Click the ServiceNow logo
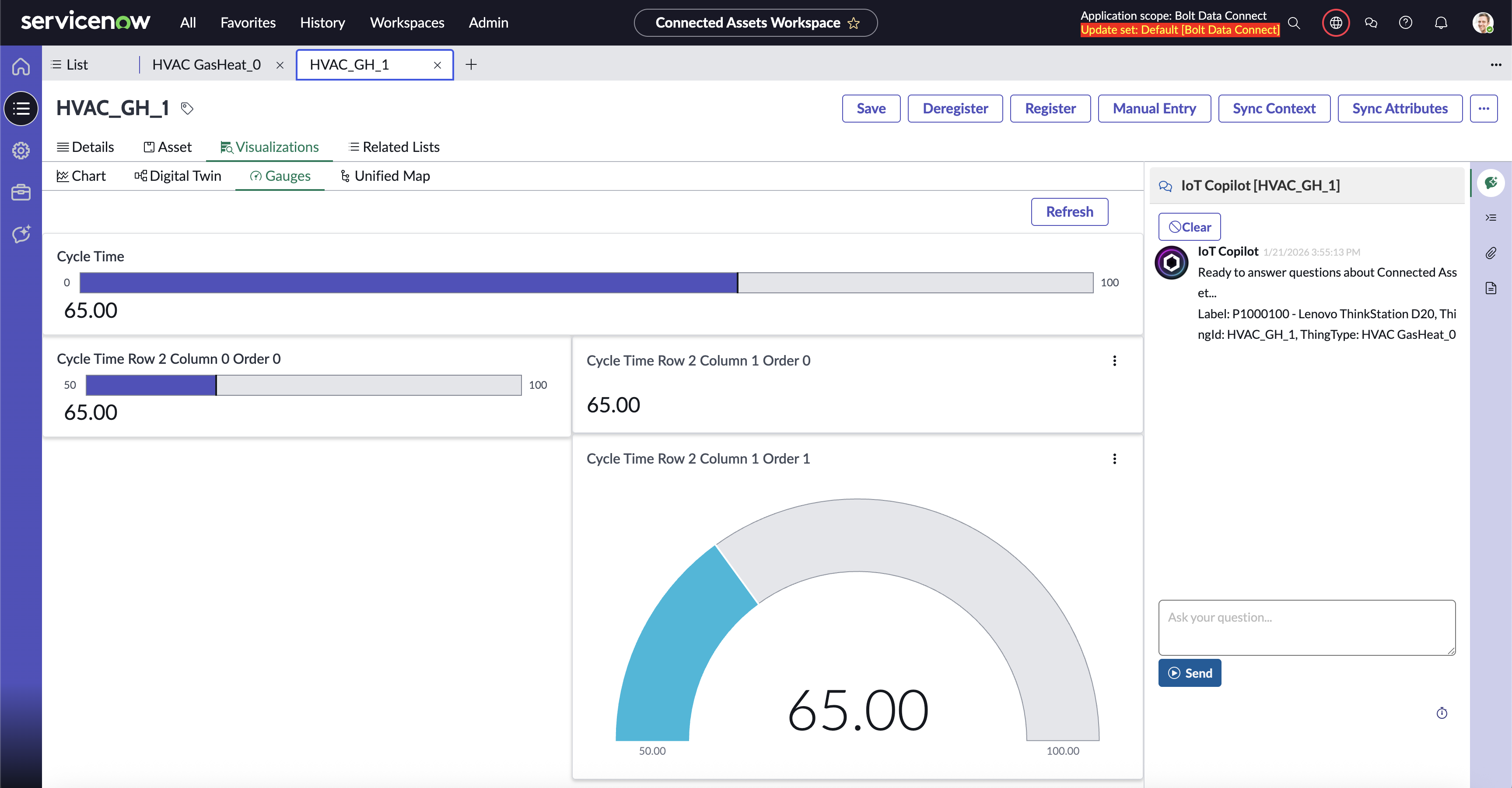The image size is (1512, 788). 86,22
